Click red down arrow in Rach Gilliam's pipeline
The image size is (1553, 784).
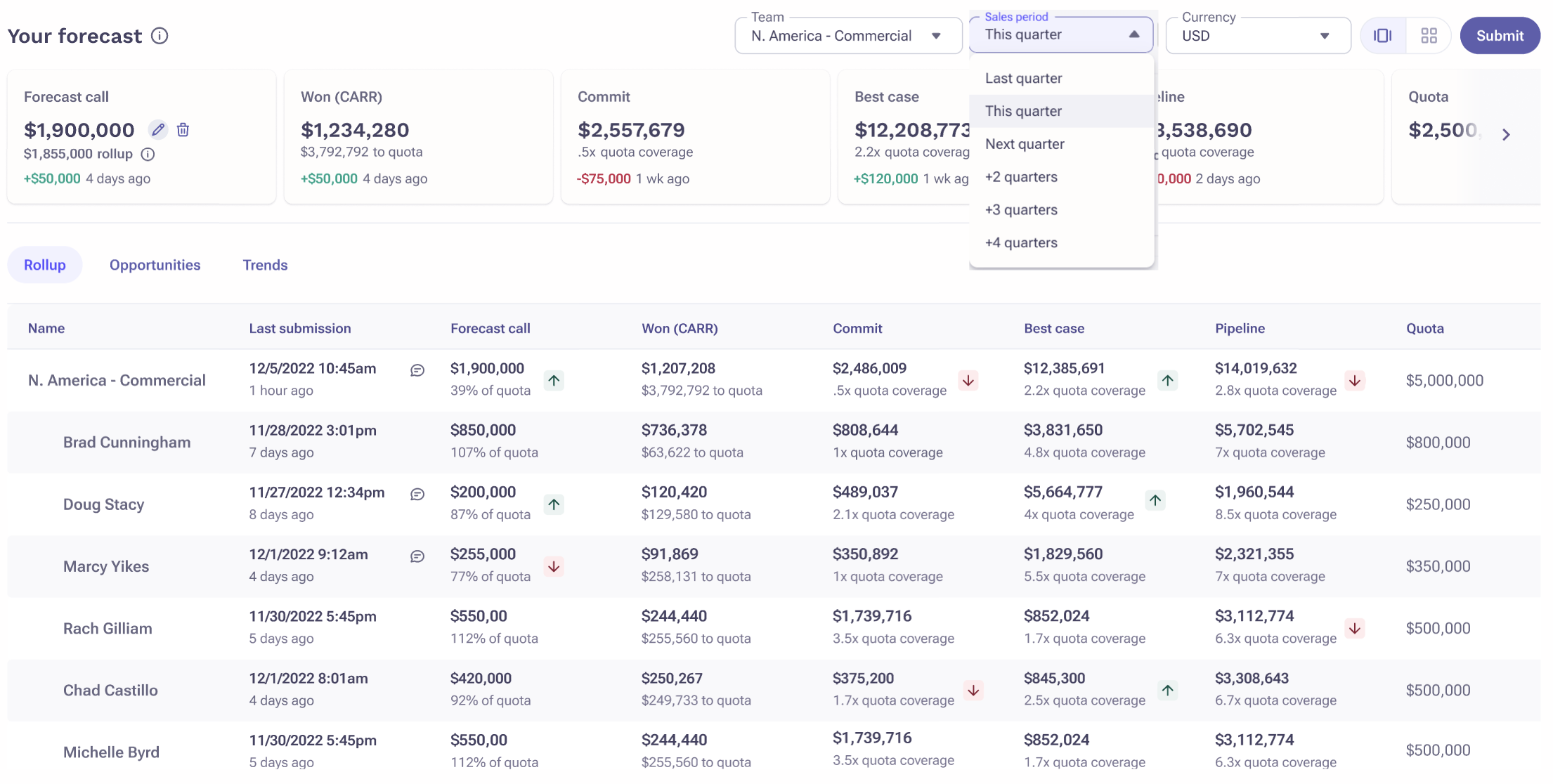[1354, 628]
